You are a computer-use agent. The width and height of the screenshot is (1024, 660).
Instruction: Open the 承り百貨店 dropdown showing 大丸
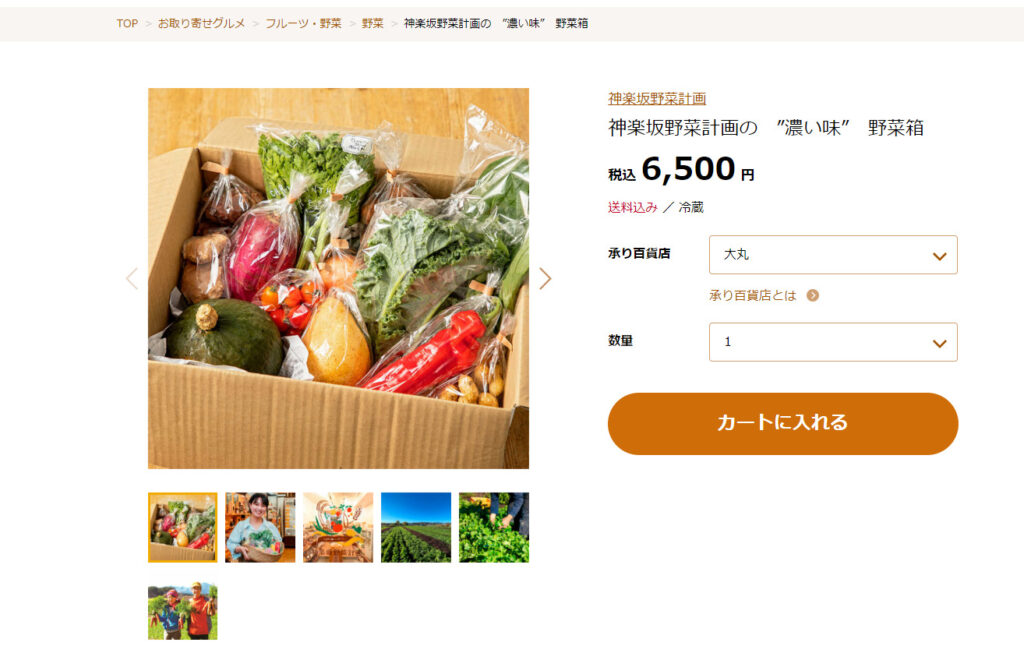(x=833, y=255)
